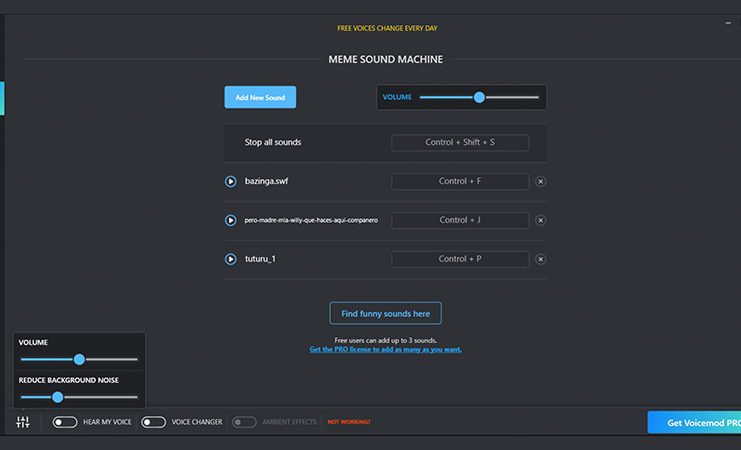Open Find funny sounds here
741x450 pixels.
386,313
